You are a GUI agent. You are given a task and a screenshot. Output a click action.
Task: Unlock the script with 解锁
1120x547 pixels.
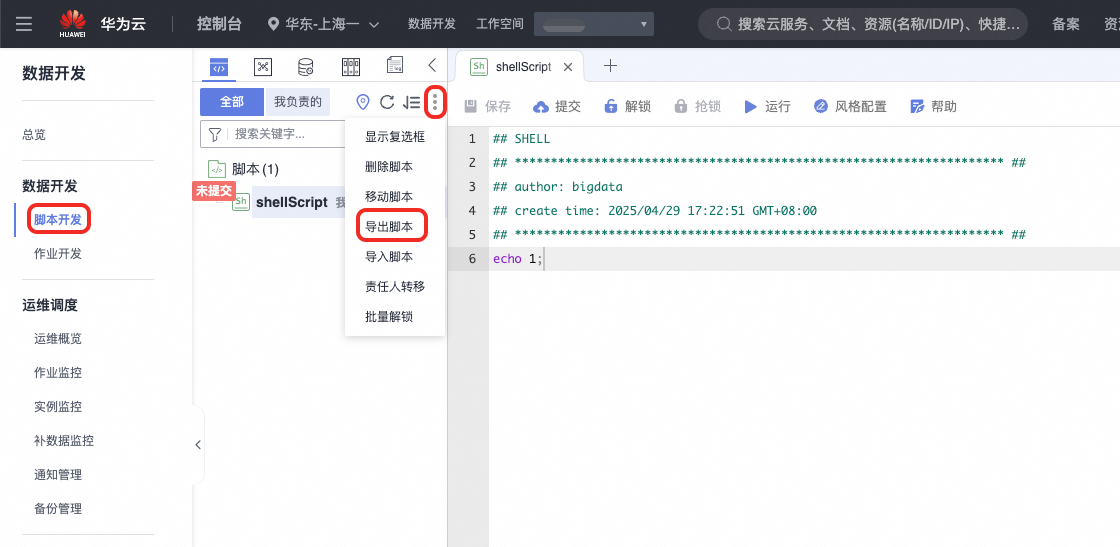point(627,106)
